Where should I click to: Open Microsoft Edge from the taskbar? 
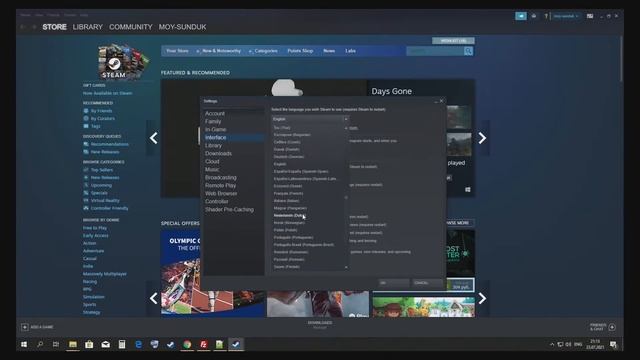point(138,344)
